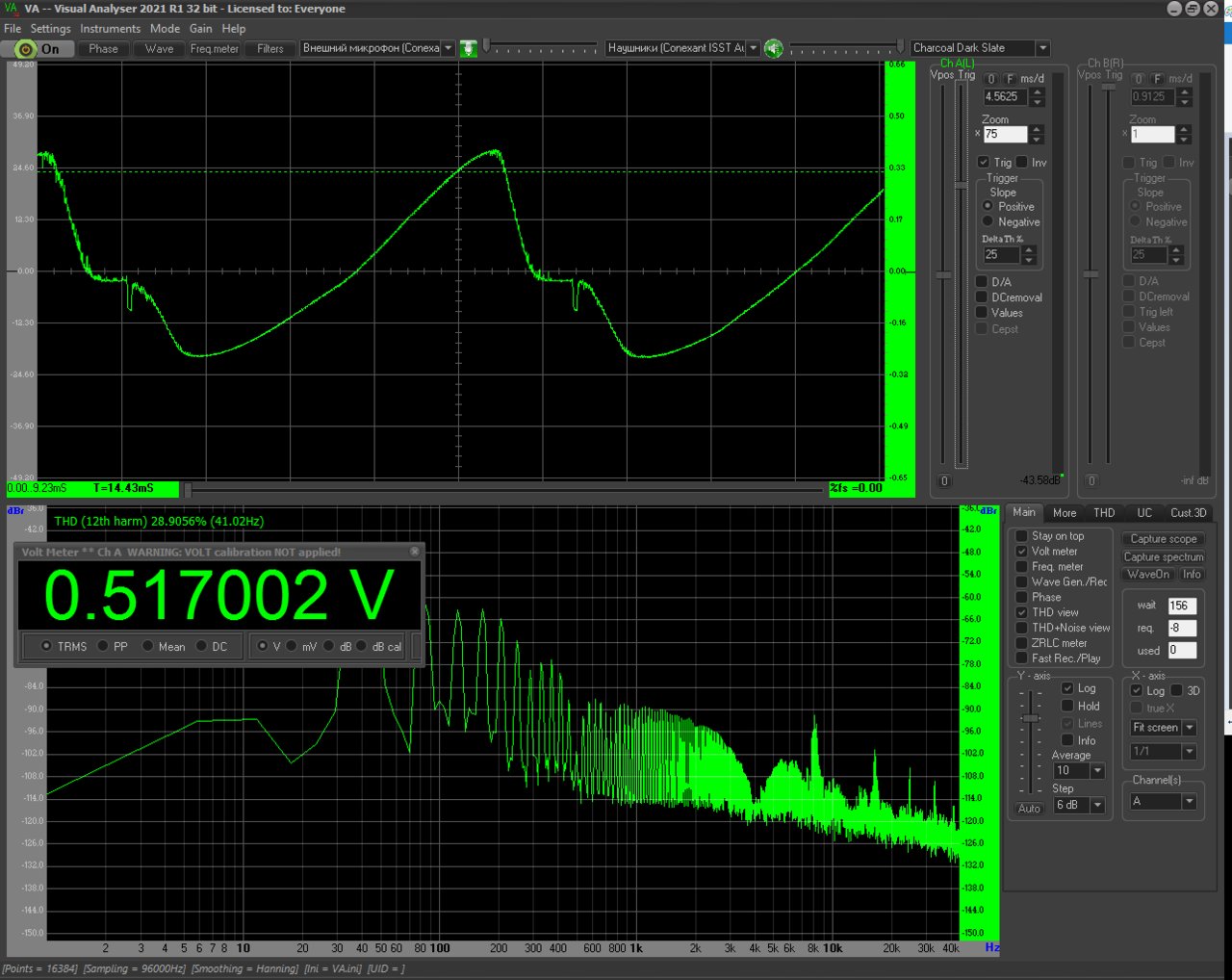Open the Phase toolbar window
The height and width of the screenshot is (980, 1232).
103,49
